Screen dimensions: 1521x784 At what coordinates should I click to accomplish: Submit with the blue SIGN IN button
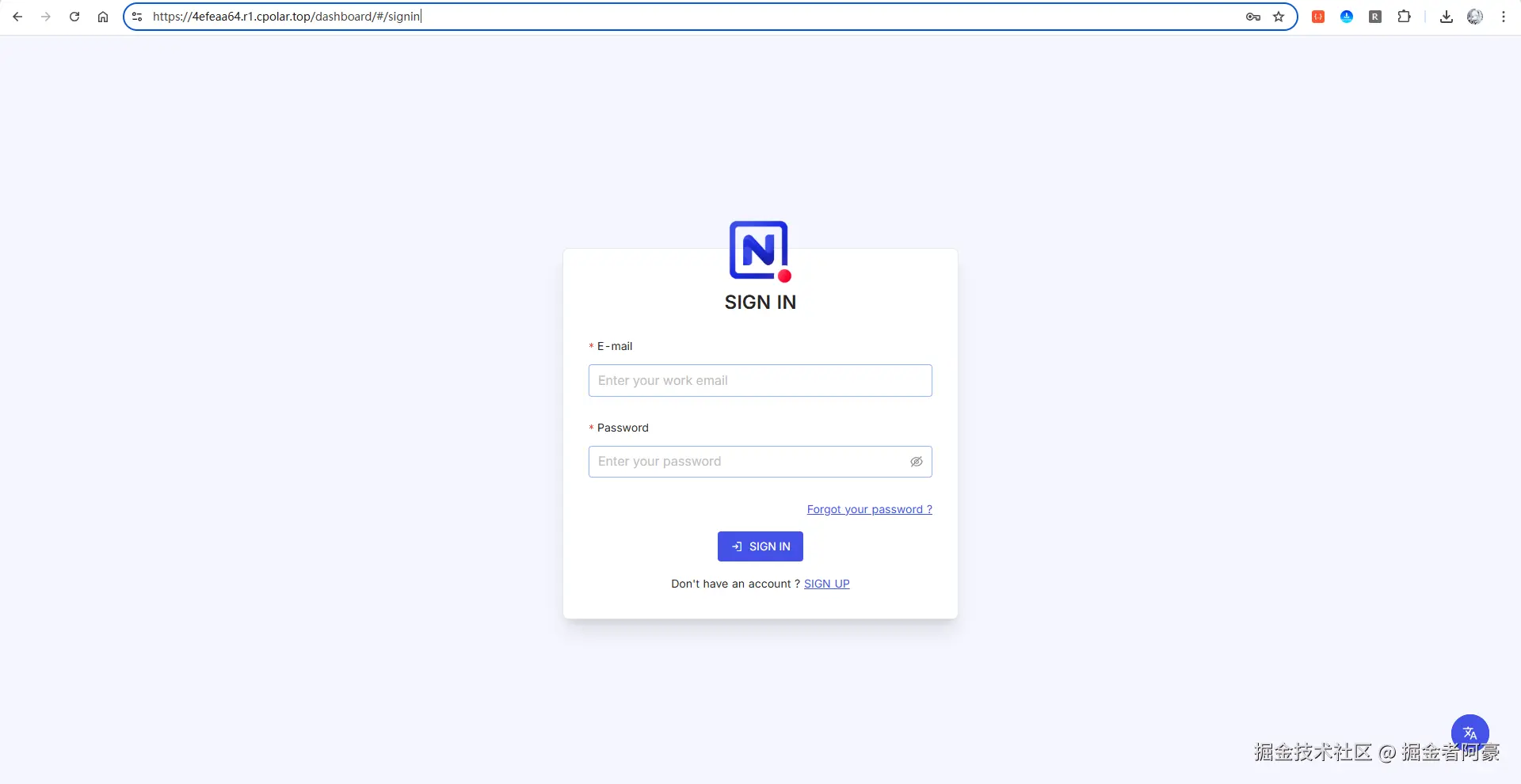click(x=760, y=546)
